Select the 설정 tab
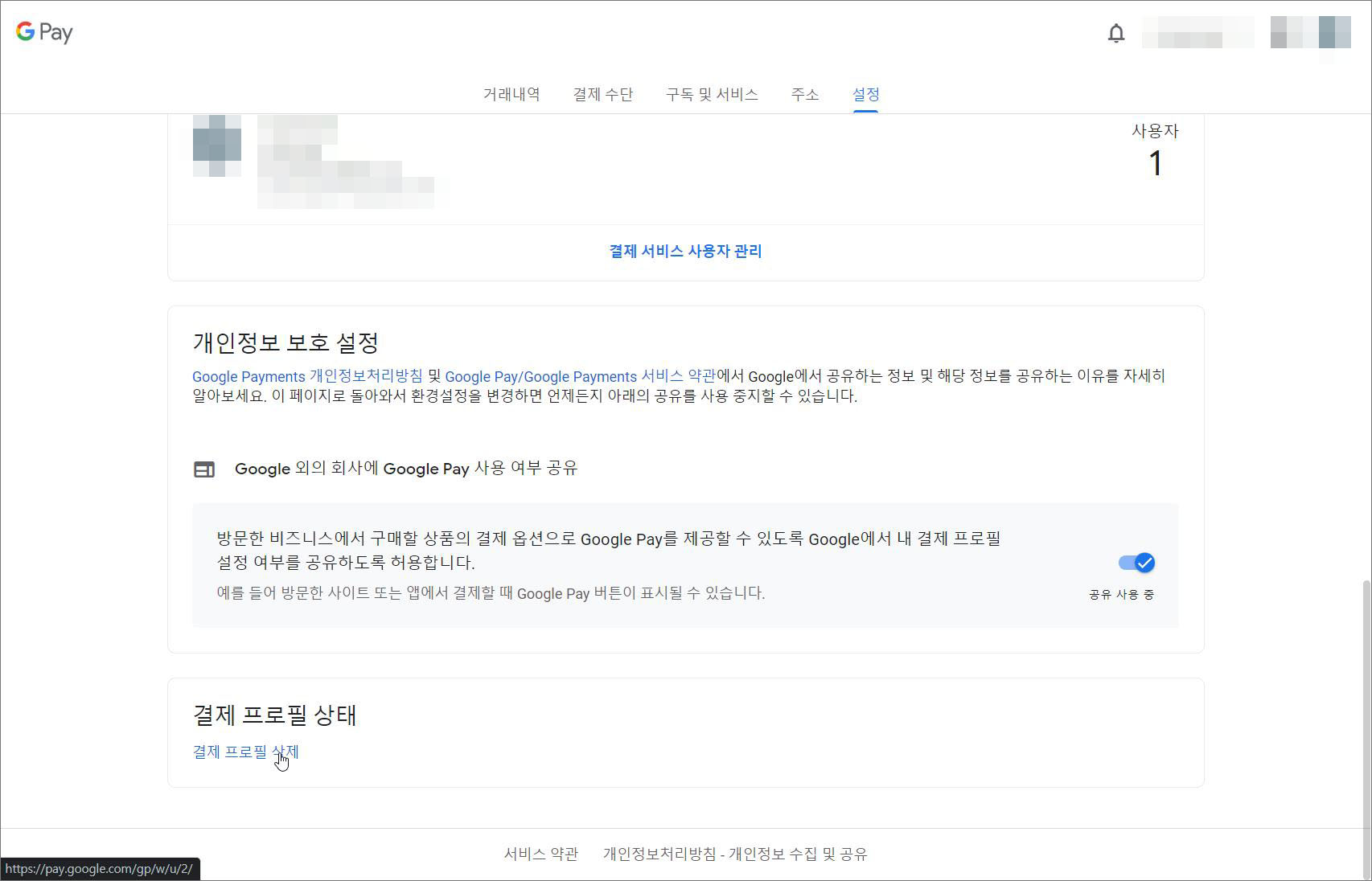The width and height of the screenshot is (1372, 881). click(x=865, y=94)
